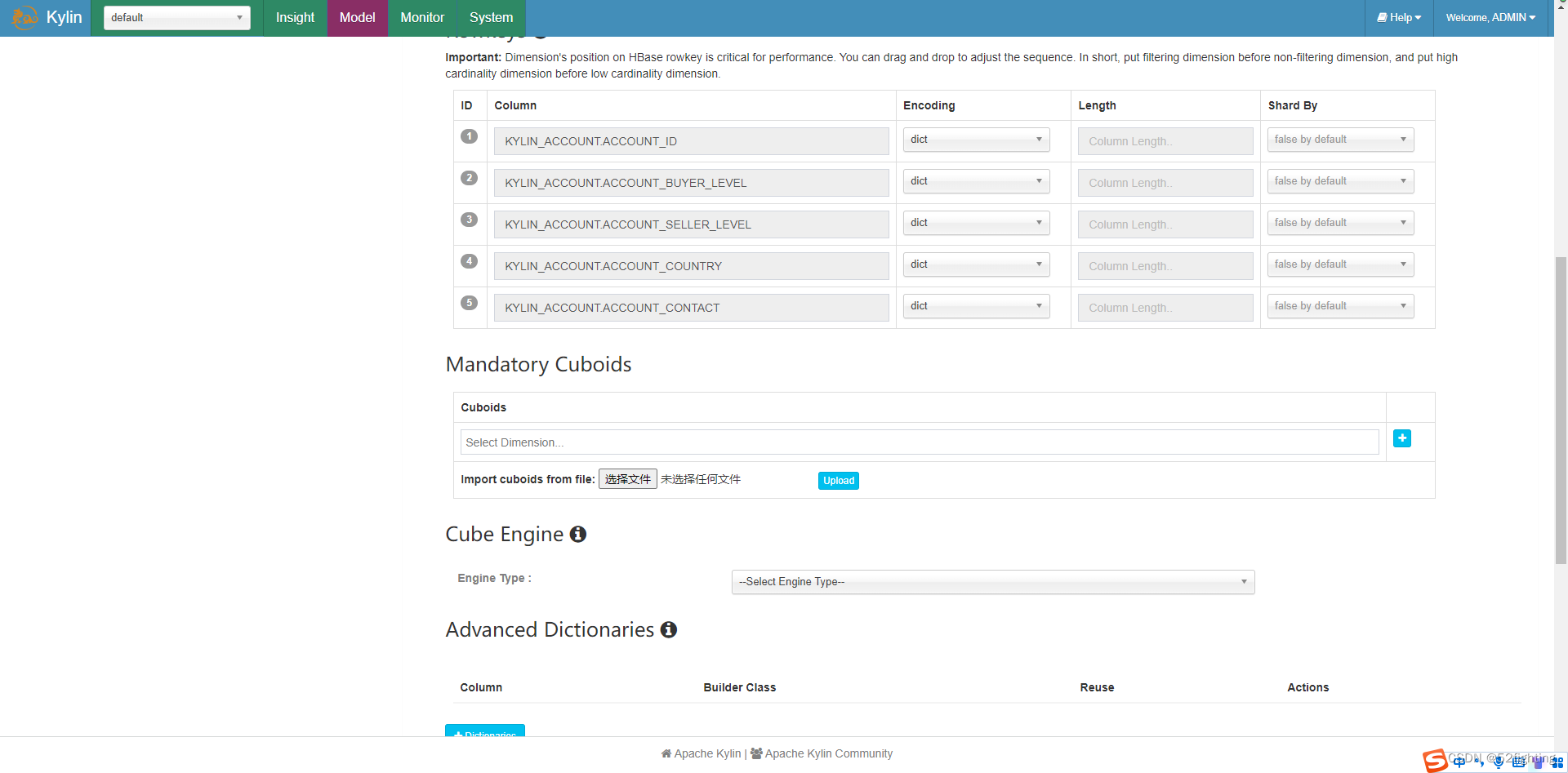This screenshot has width=1568, height=773.
Task: Open the default project selector
Action: point(176,17)
